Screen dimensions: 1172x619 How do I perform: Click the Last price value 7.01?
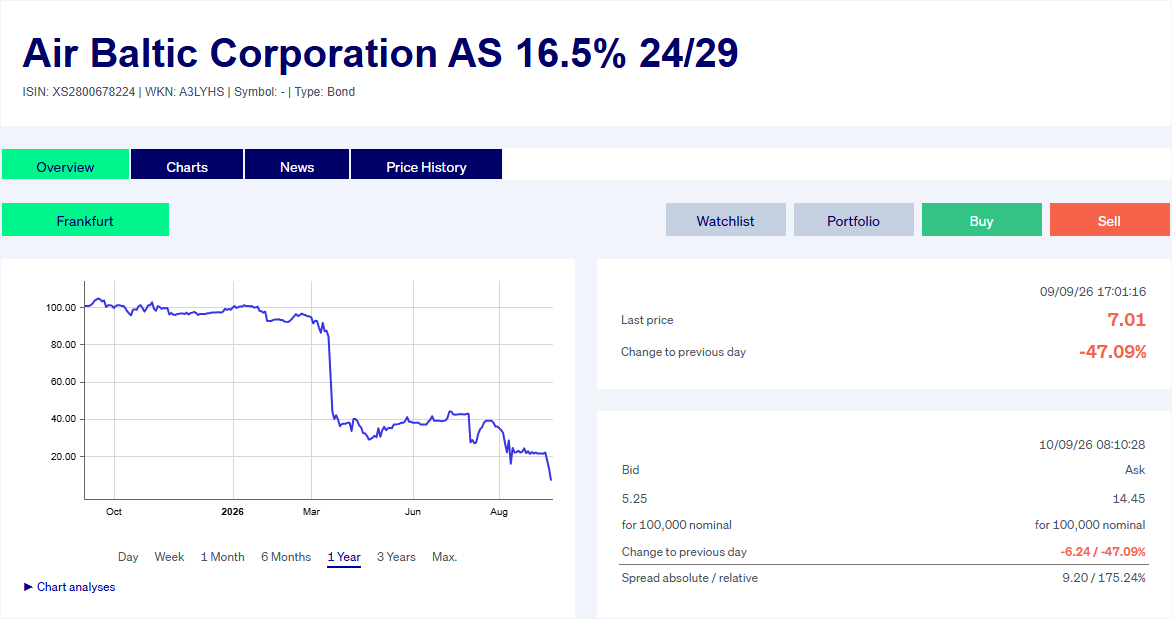pyautogui.click(x=1126, y=320)
